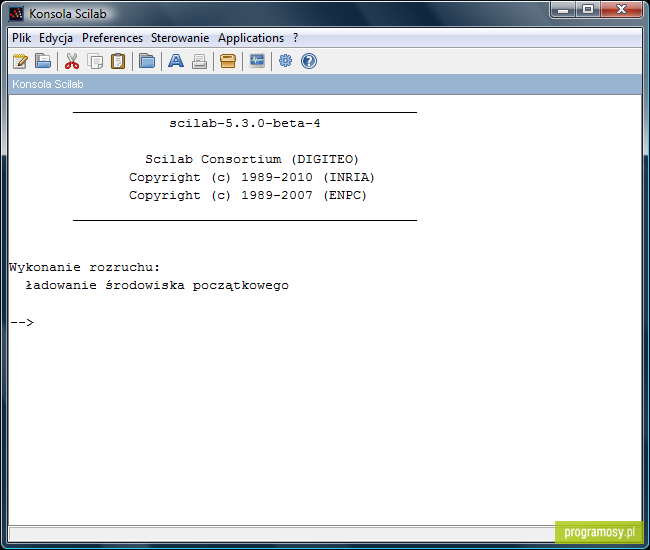Launch SciNotes editor icon

[x=20, y=61]
